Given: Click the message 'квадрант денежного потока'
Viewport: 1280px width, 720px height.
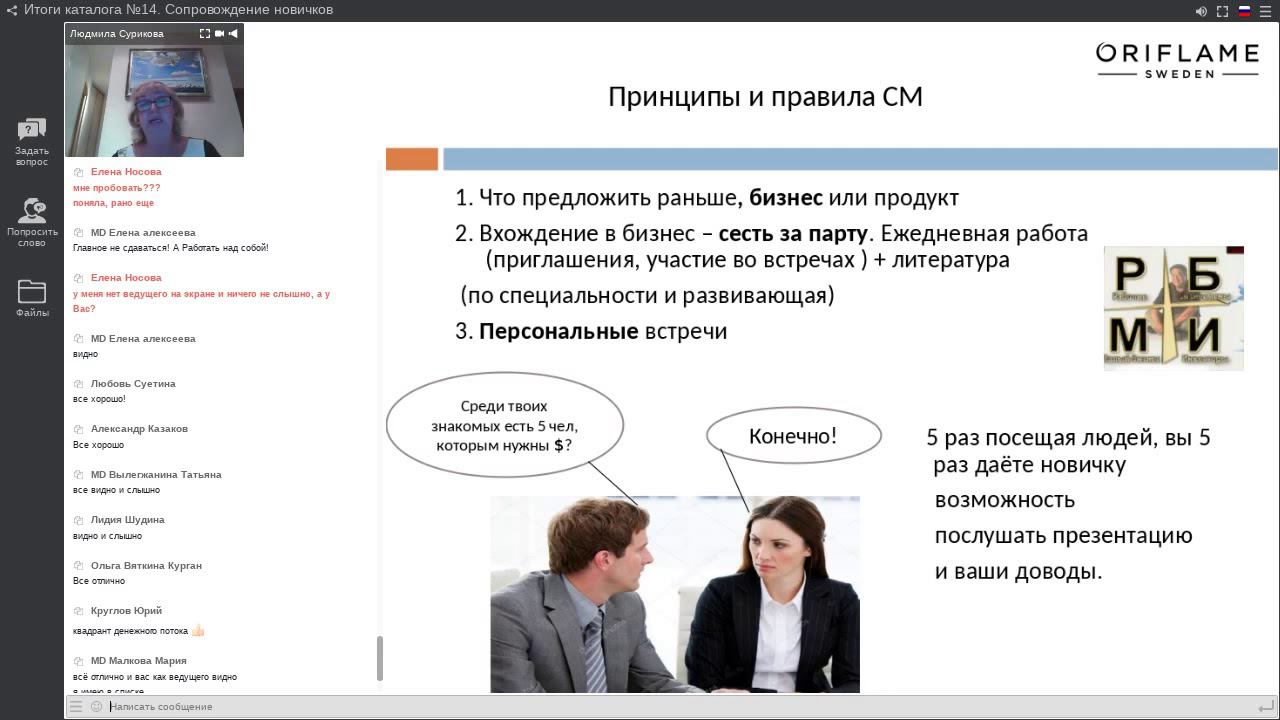Looking at the screenshot, I should [x=131, y=632].
